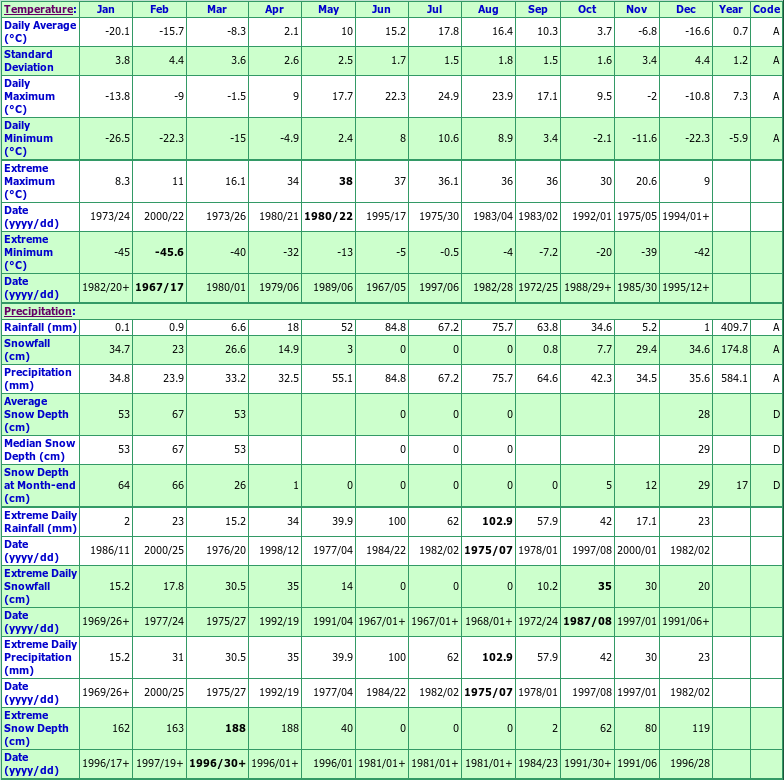Select the January daily average -20.1
This screenshot has height=780, width=784.
[x=118, y=32]
